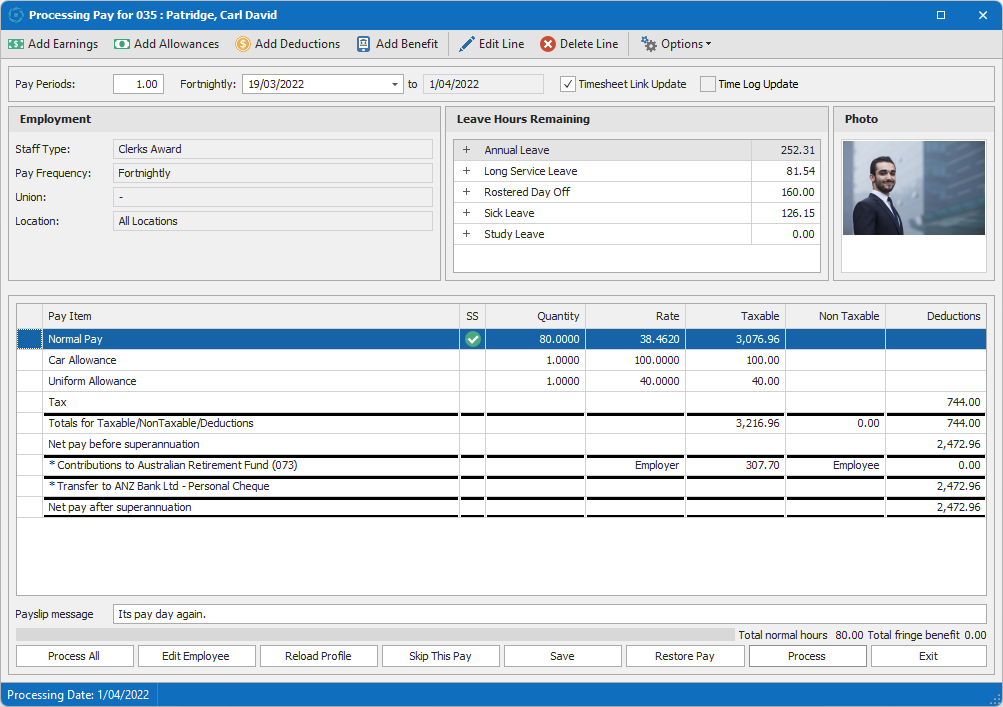The height and width of the screenshot is (707, 1003).
Task: Click the Add Allowances icon
Action: pyautogui.click(x=122, y=44)
